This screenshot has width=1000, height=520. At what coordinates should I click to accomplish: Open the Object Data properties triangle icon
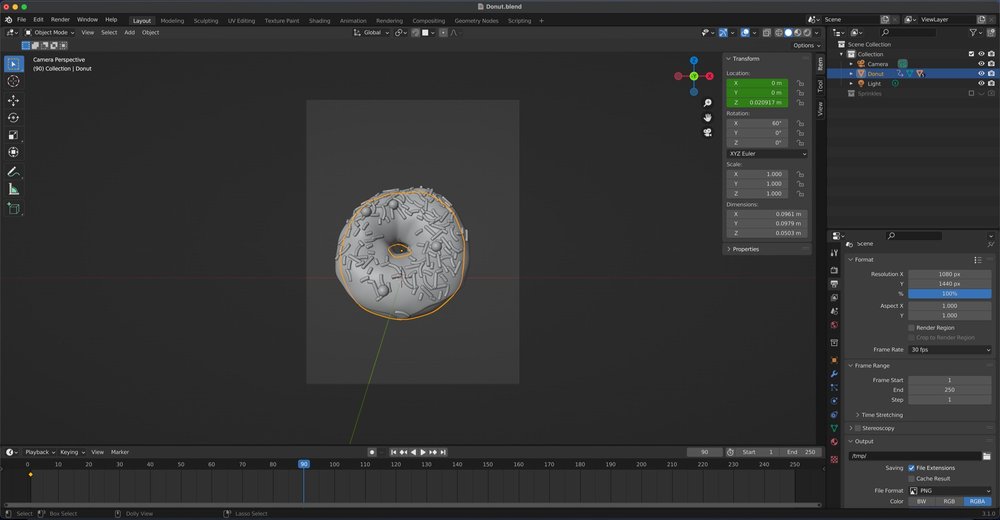(x=834, y=428)
